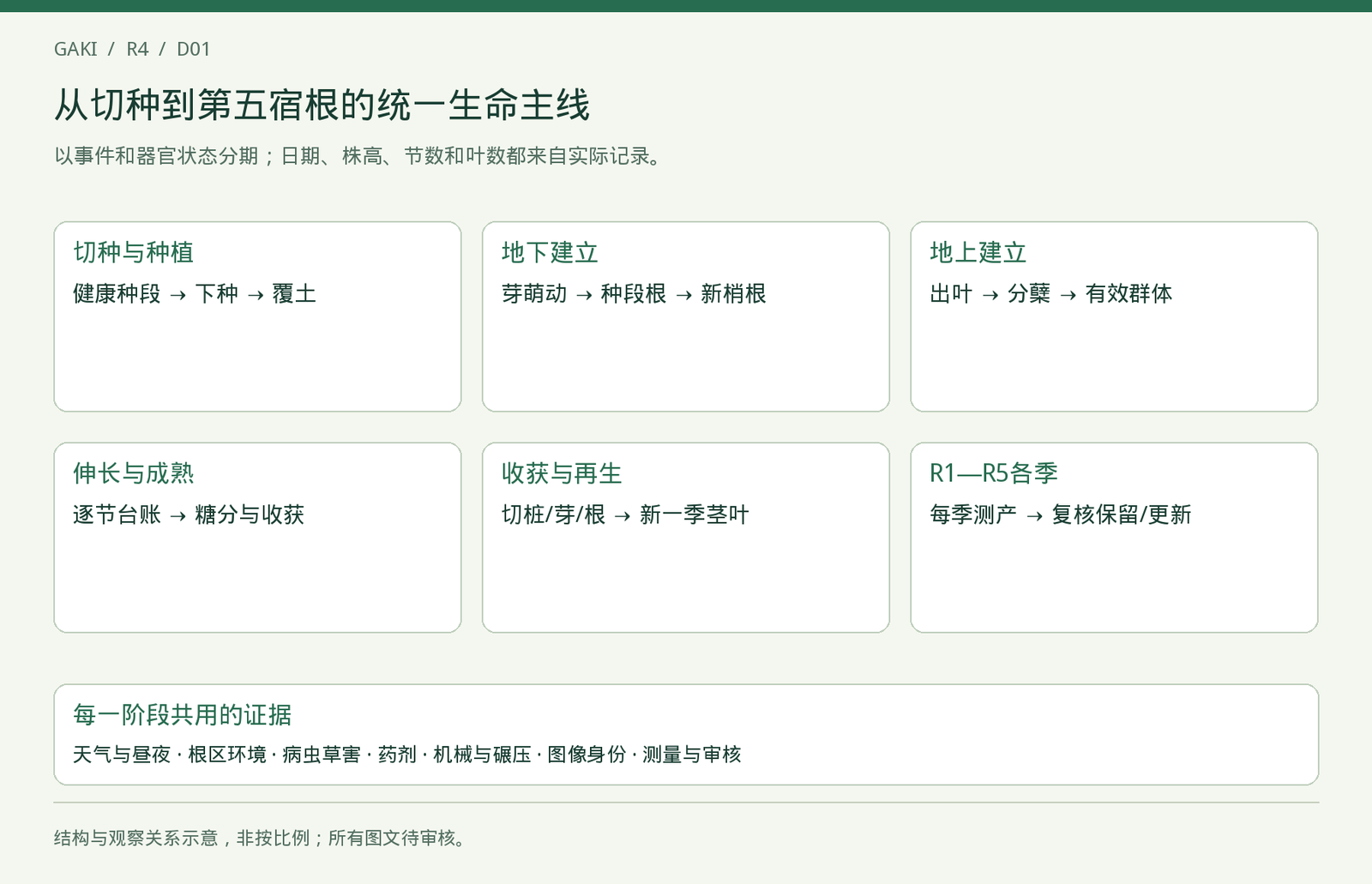Click the R4 breadcrumb
Viewport: 1372px width, 884px height.
tap(137, 49)
